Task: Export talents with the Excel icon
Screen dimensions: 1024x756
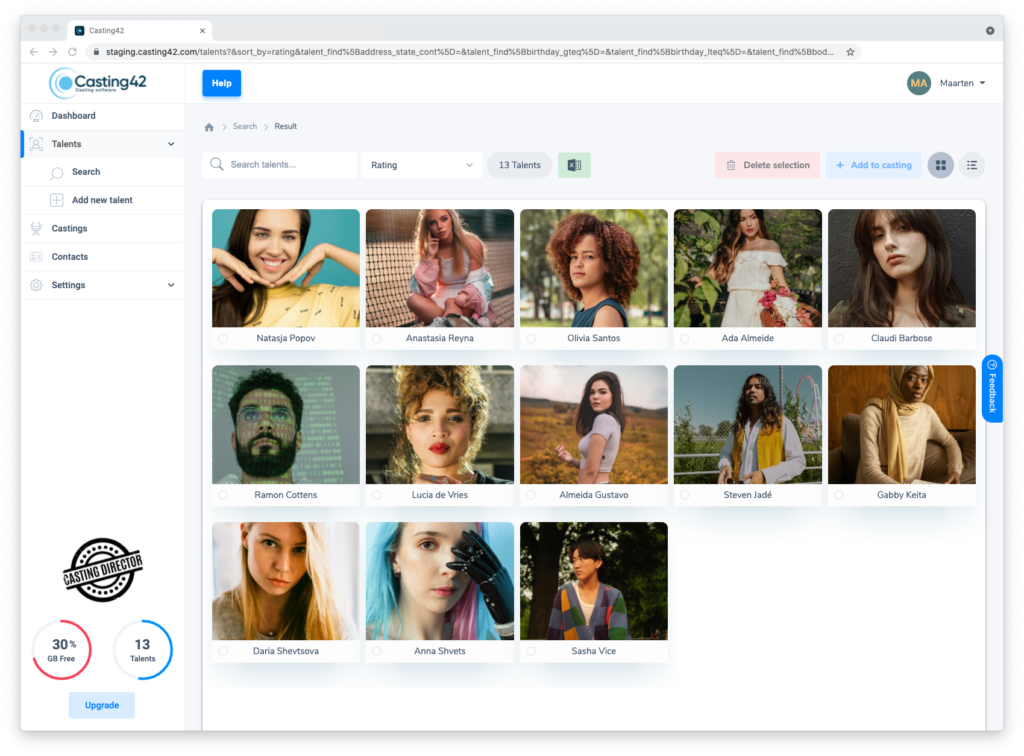Action: pos(574,165)
